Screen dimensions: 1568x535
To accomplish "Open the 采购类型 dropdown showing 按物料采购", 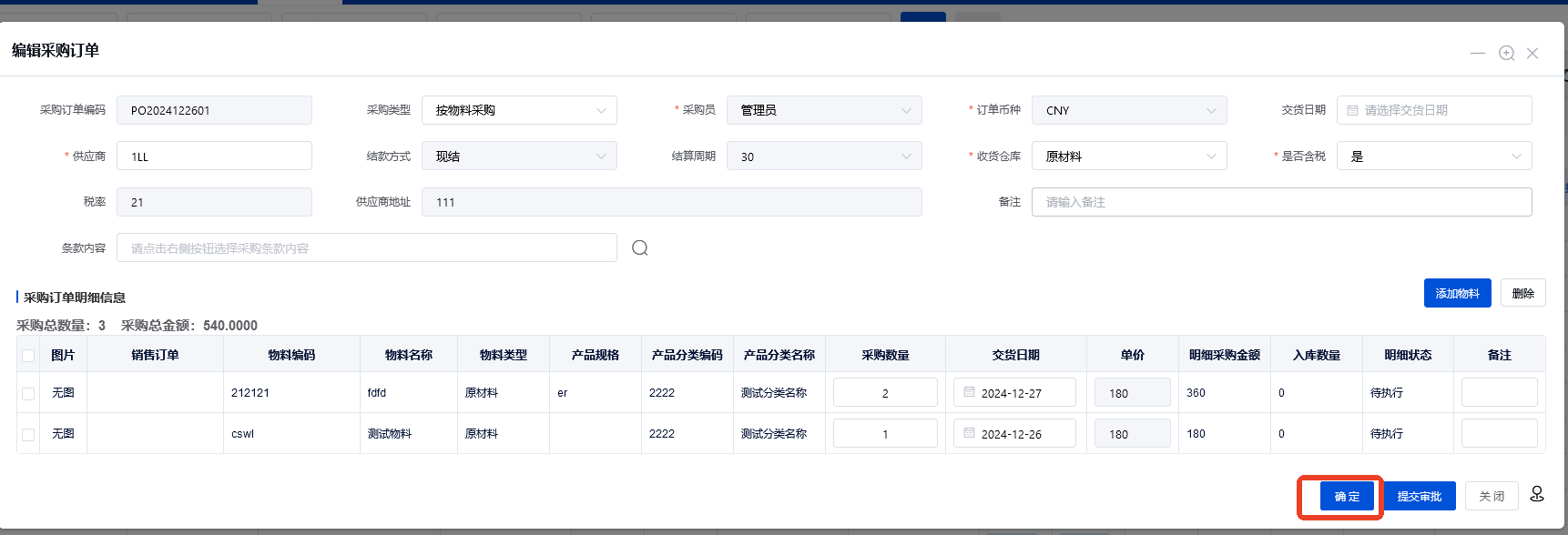I will (x=519, y=110).
